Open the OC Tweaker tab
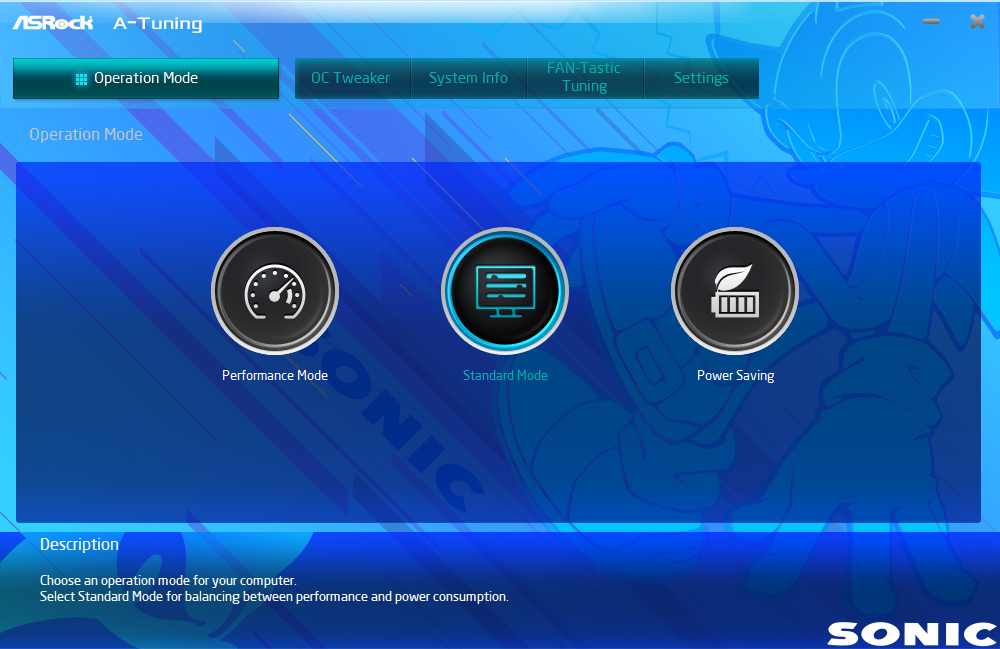 click(x=351, y=78)
